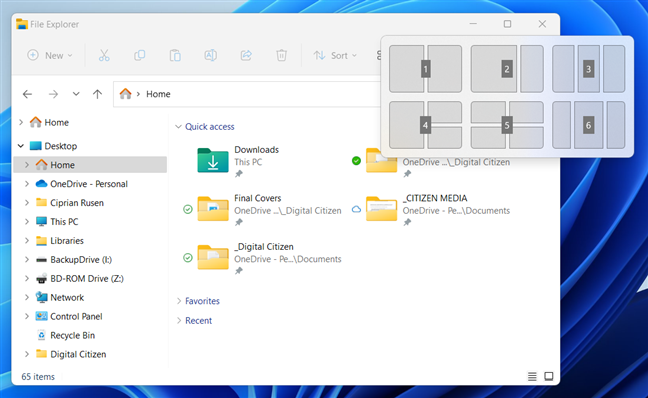The height and width of the screenshot is (398, 648).
Task: Switch to details view icon
Action: click(532, 377)
